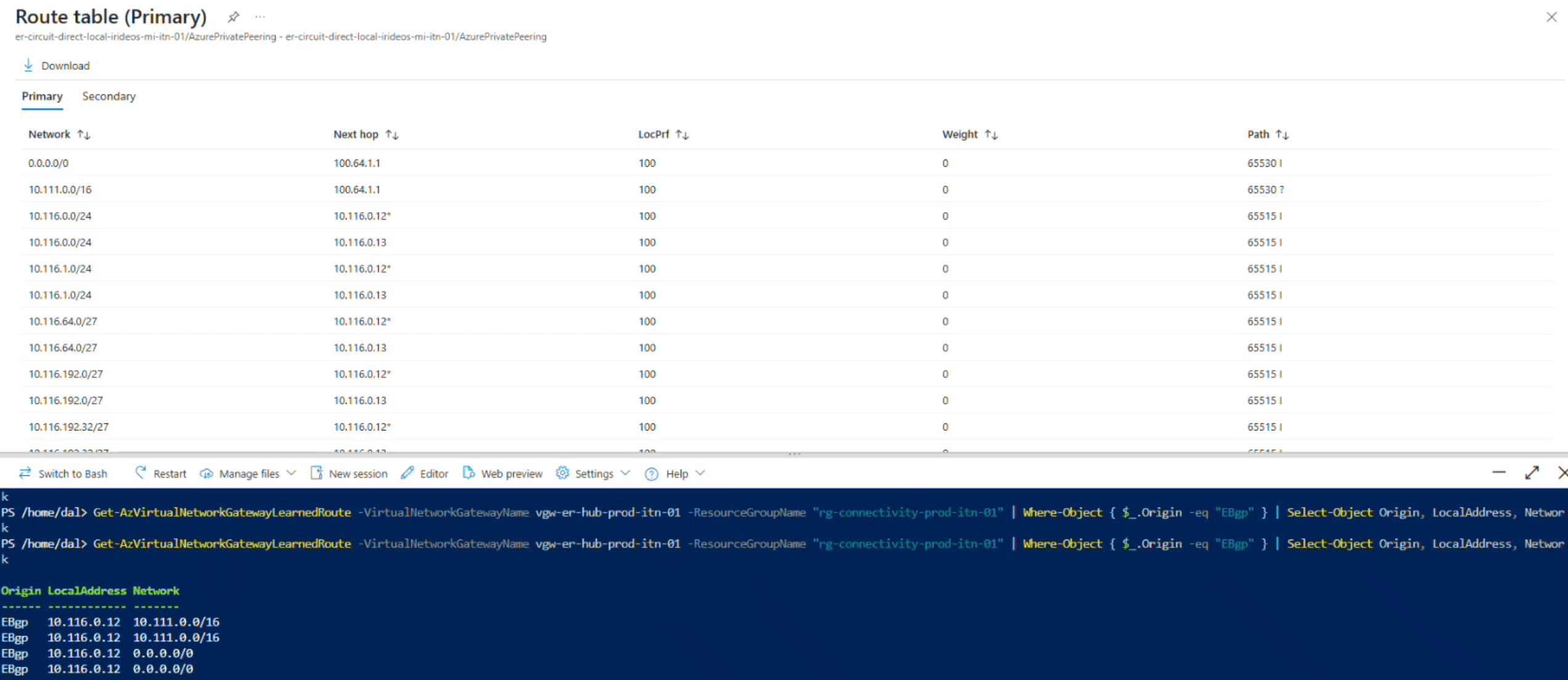
Task: Select the Primary tab
Action: [x=42, y=96]
